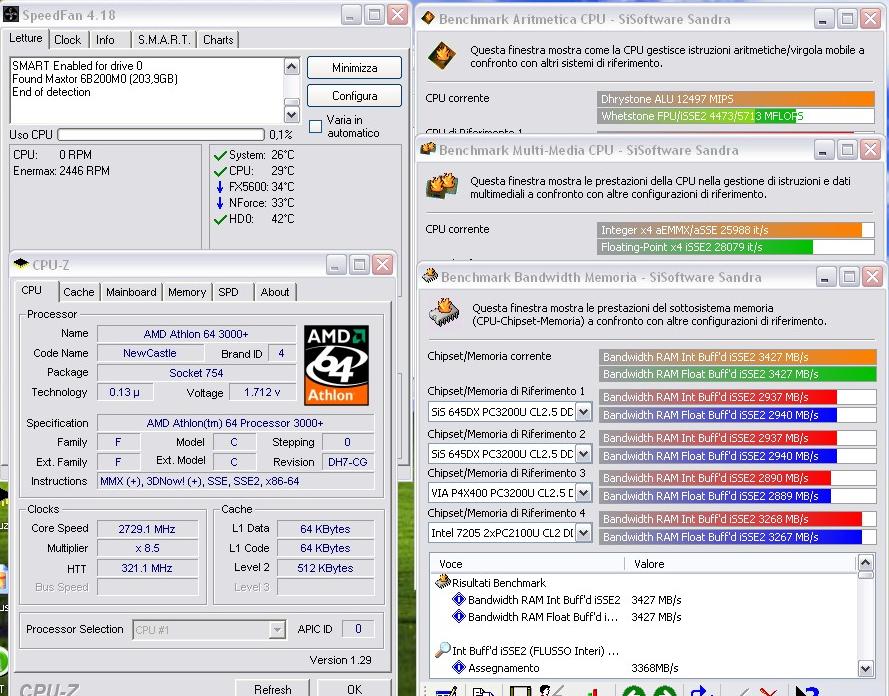Click the help cursor icon in Sandra toolbar

[x=806, y=691]
